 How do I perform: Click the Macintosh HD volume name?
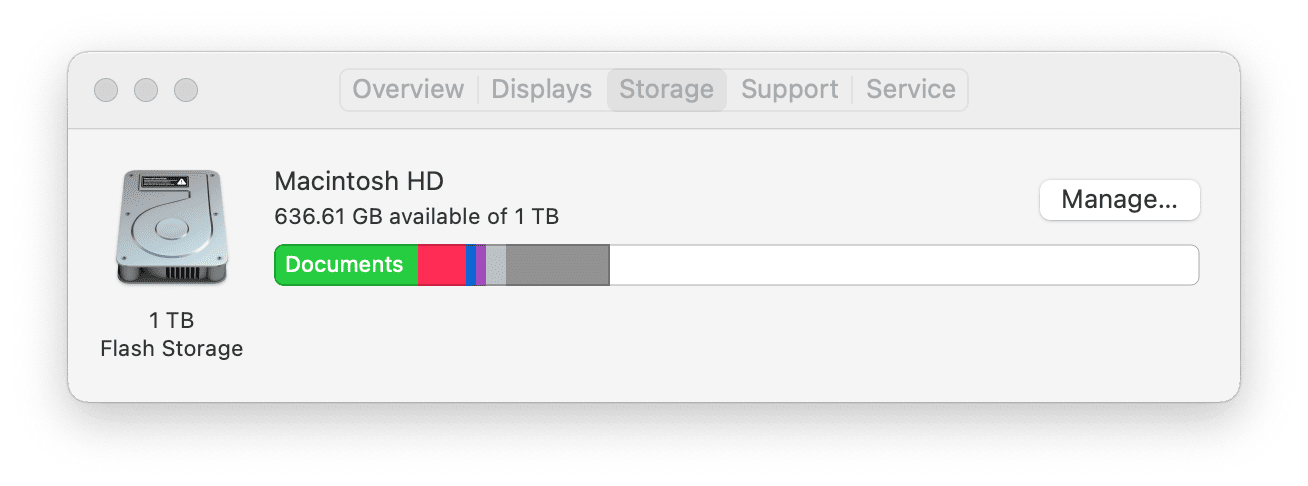coord(358,181)
